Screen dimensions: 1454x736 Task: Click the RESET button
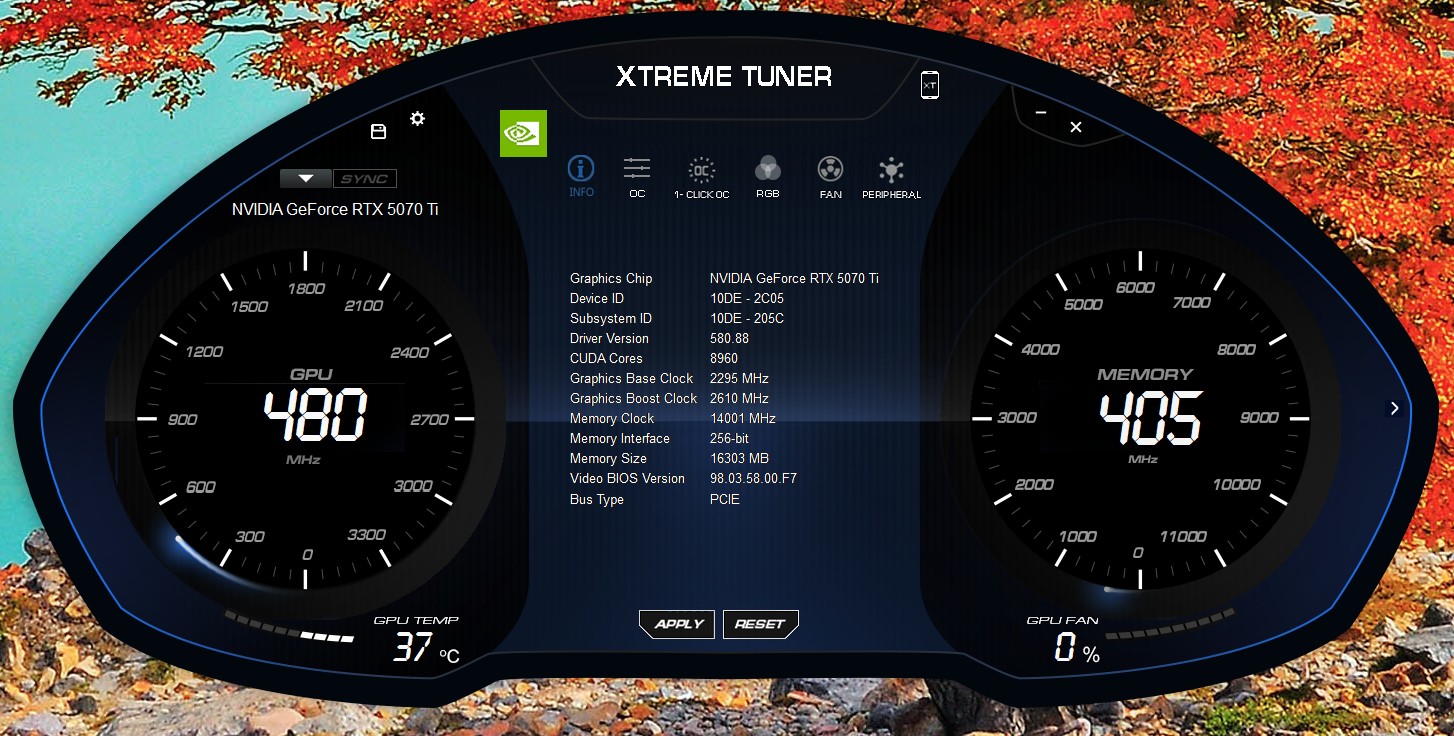760,624
